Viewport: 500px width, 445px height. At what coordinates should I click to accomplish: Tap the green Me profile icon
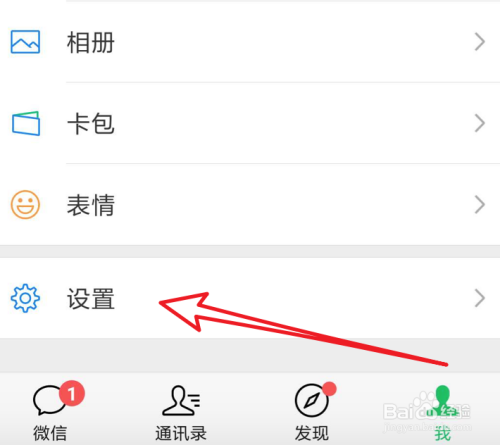click(443, 401)
